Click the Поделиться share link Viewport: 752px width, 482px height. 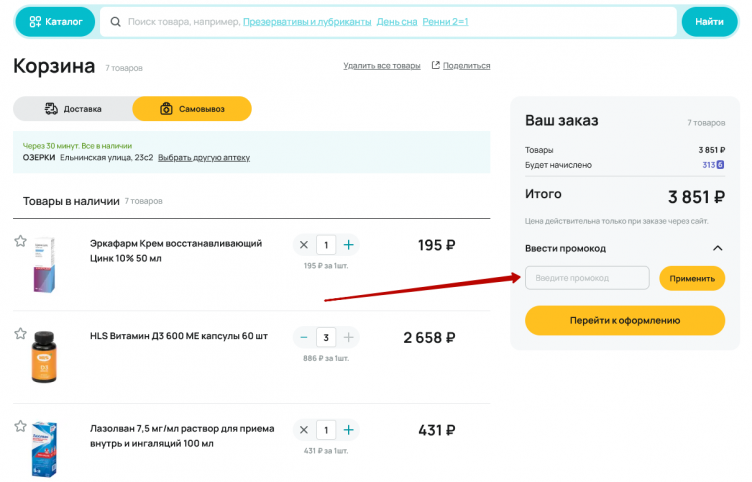tap(461, 66)
